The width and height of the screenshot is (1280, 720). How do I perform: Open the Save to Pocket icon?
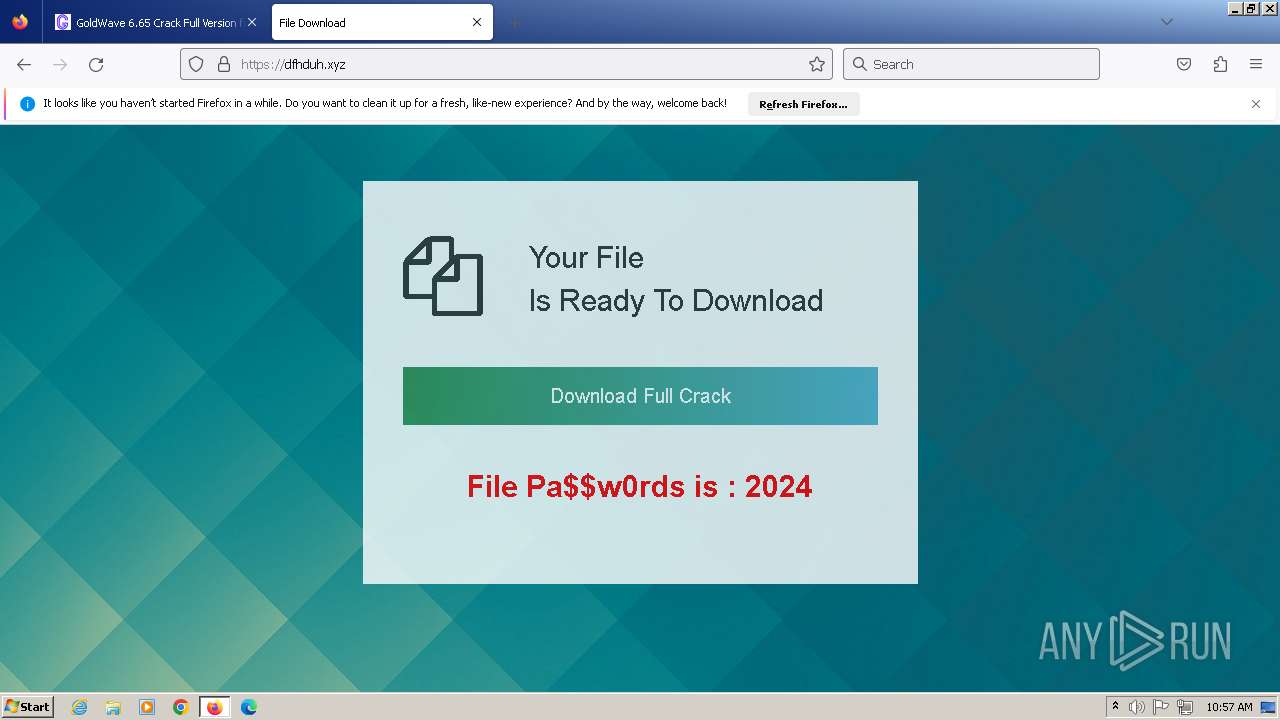pyautogui.click(x=1184, y=64)
